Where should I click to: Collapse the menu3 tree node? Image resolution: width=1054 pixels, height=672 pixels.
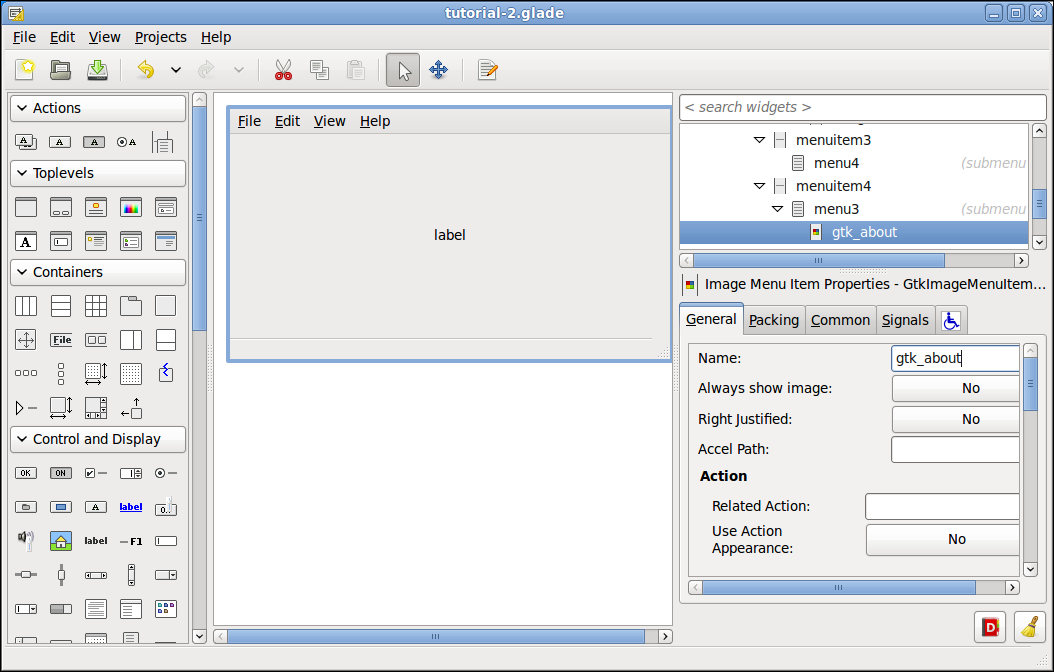click(x=777, y=209)
